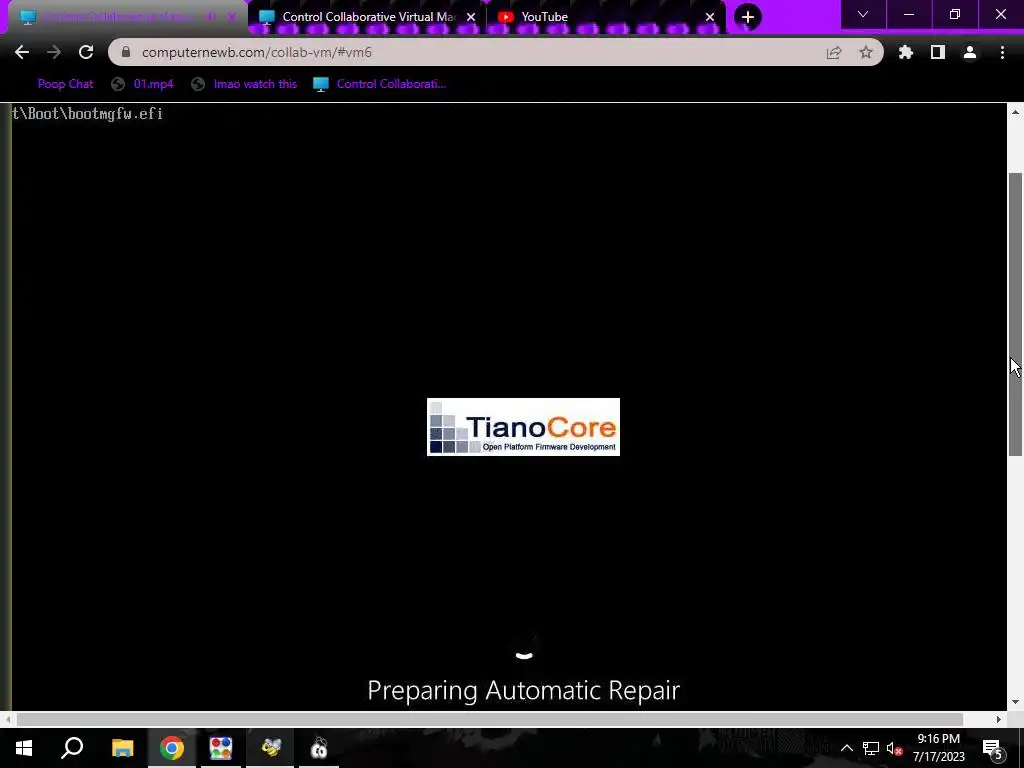
Task: Open the Chrome three-dot menu
Action: (1002, 52)
